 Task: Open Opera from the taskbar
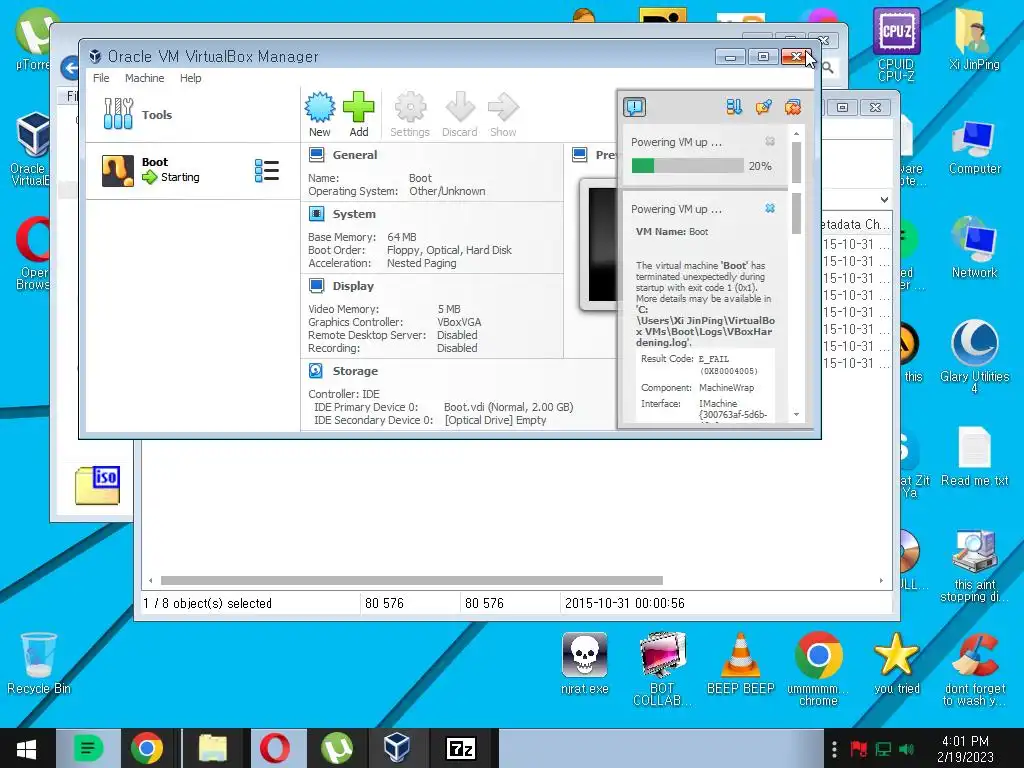click(x=275, y=748)
